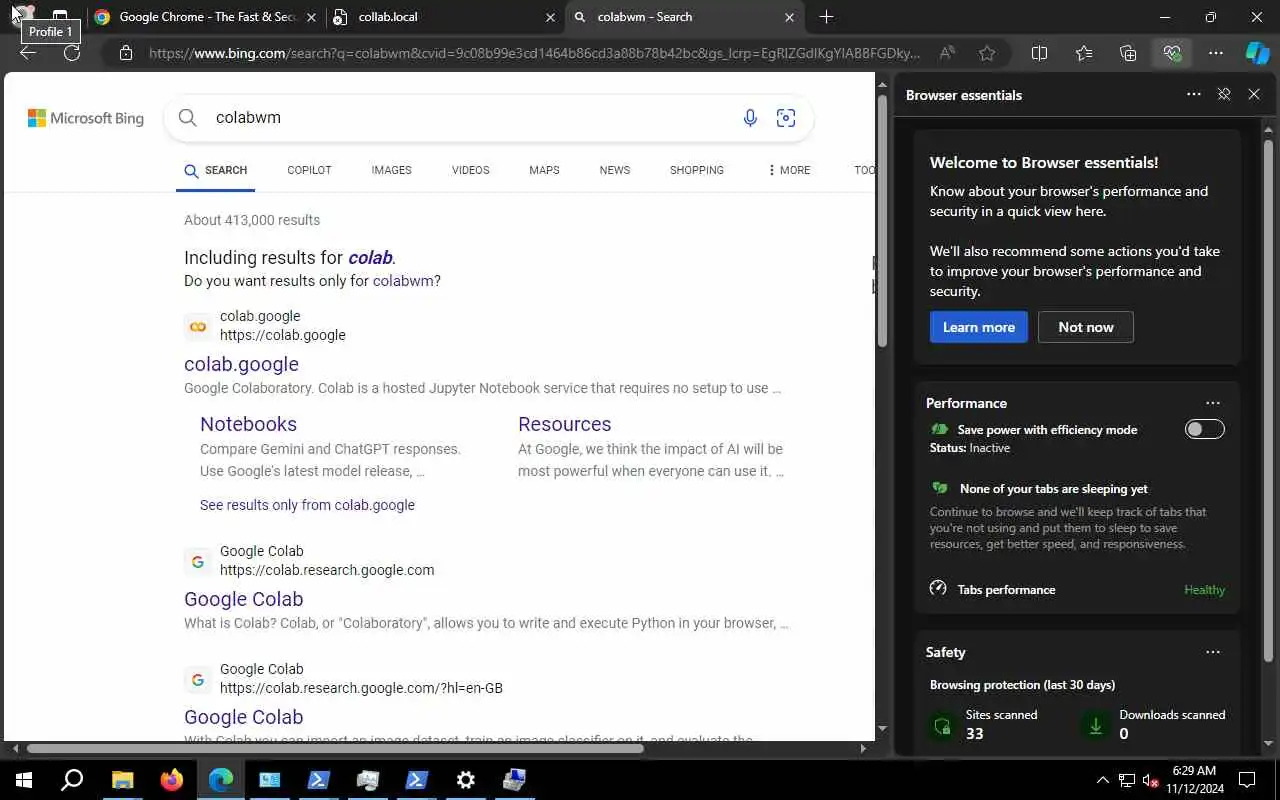Open notification center icon
This screenshot has height=800, width=1280.
(1247, 780)
